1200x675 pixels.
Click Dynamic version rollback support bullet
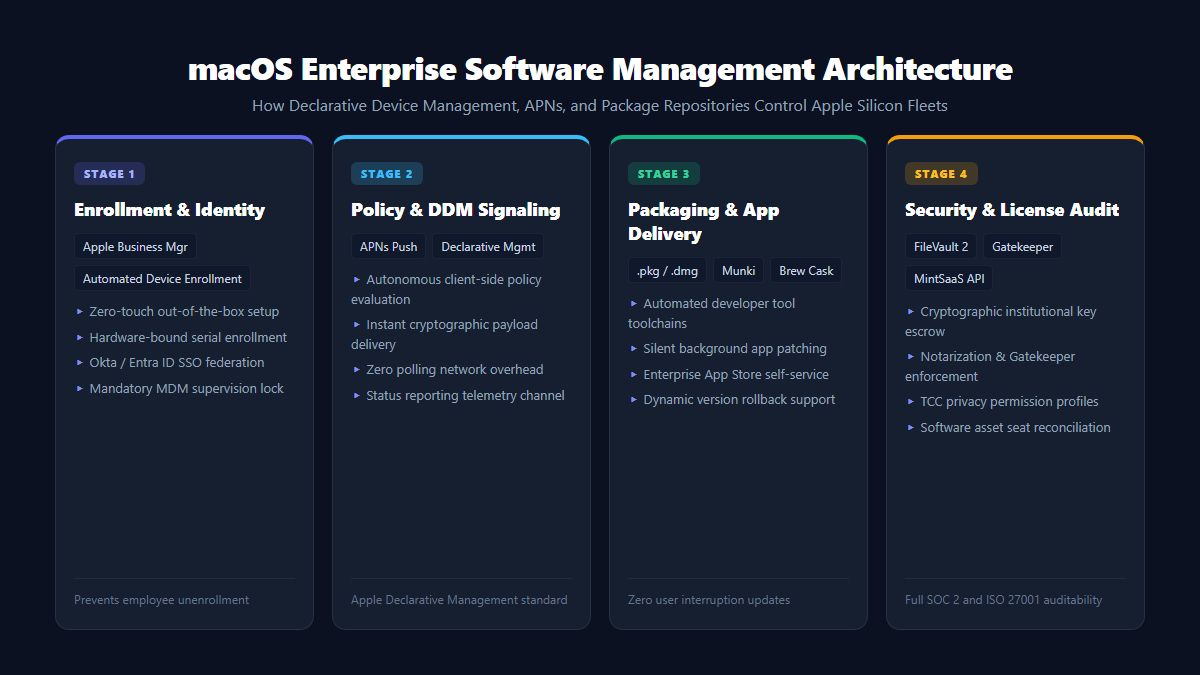pos(731,400)
